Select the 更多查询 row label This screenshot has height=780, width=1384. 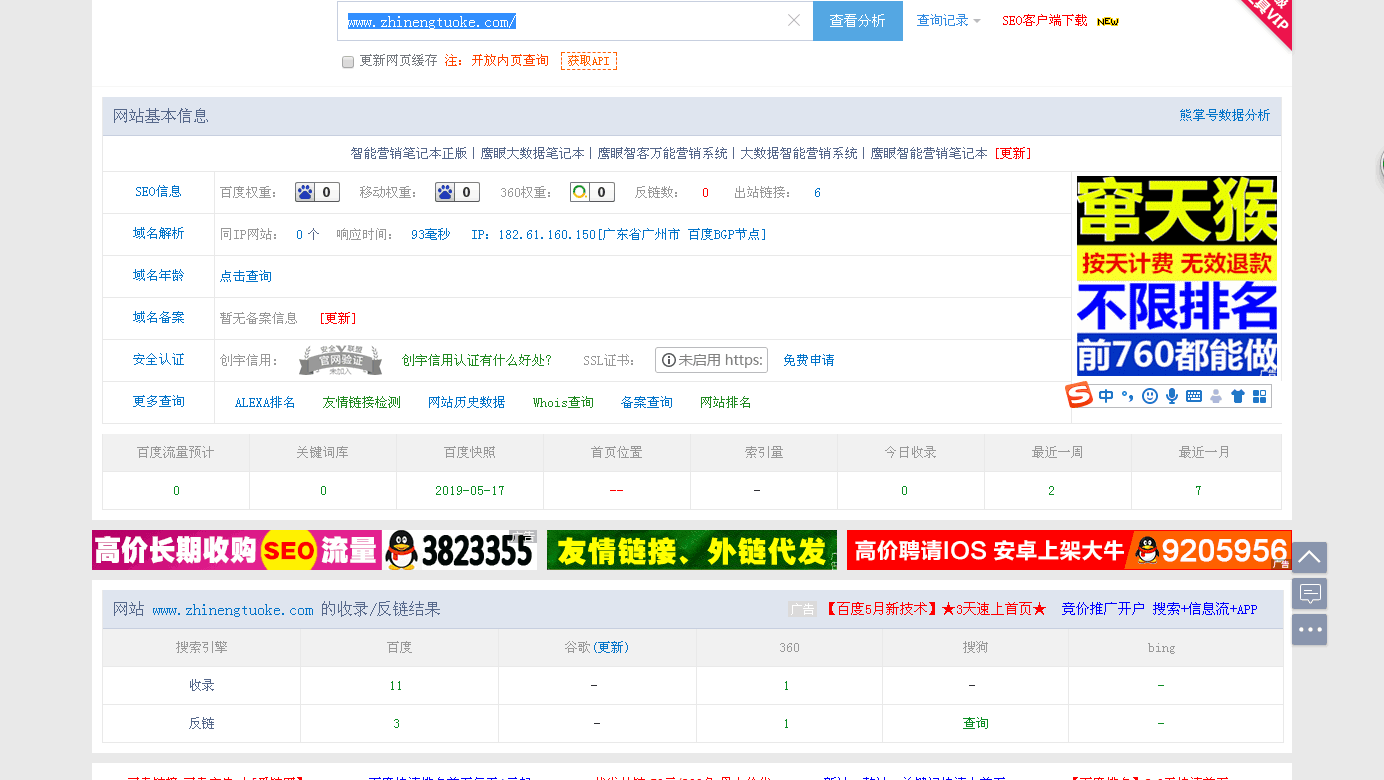tap(158, 402)
